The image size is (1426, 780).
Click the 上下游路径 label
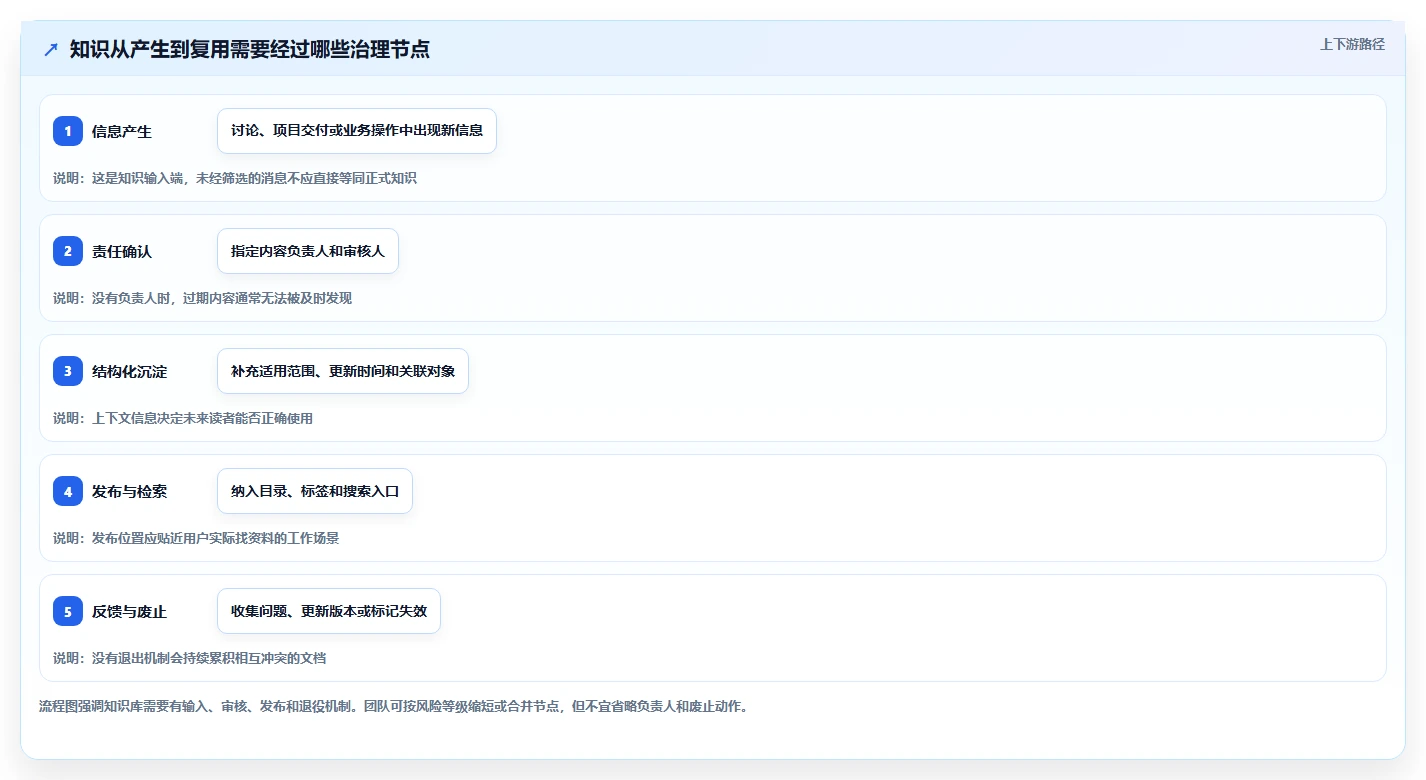coord(1352,44)
